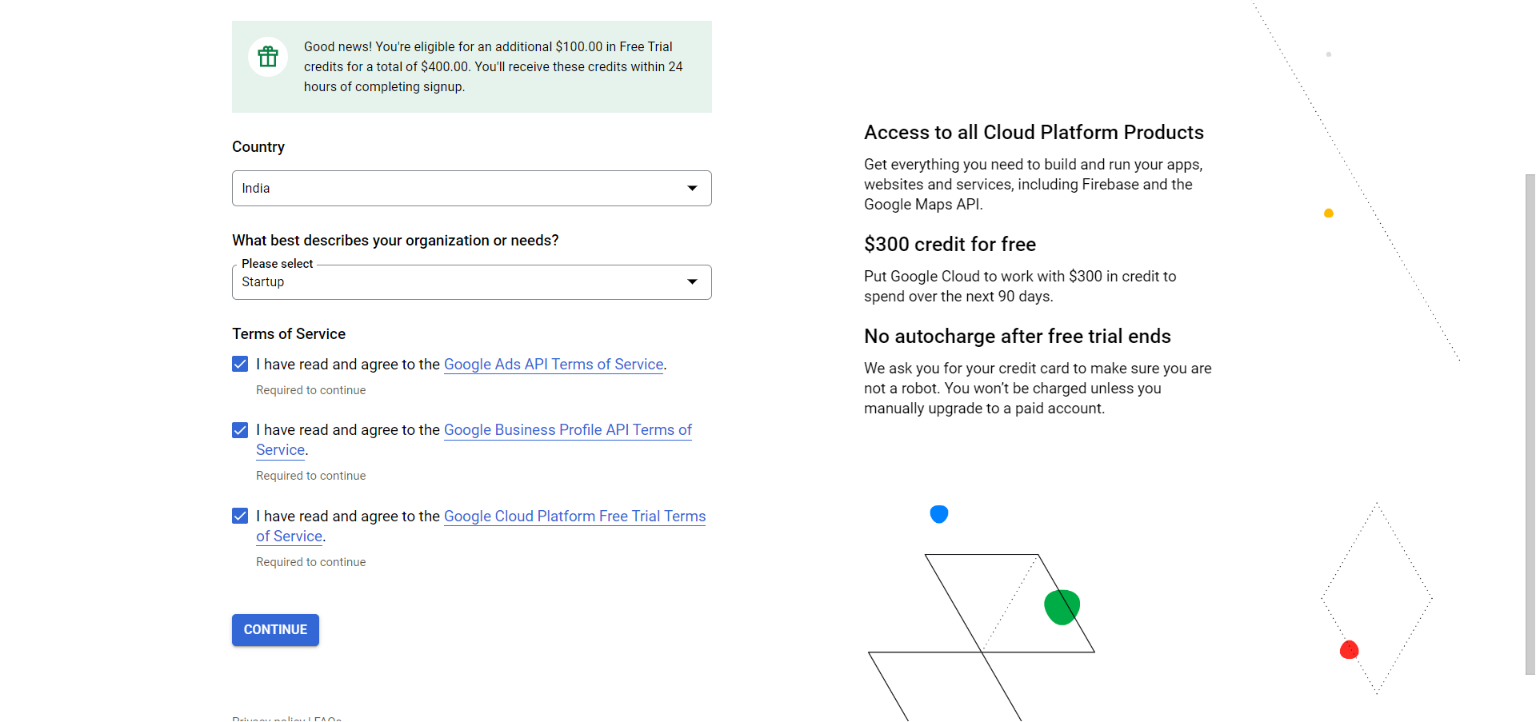Click the CONTINUE button
Viewport: 1536px width, 722px height.
click(x=275, y=630)
